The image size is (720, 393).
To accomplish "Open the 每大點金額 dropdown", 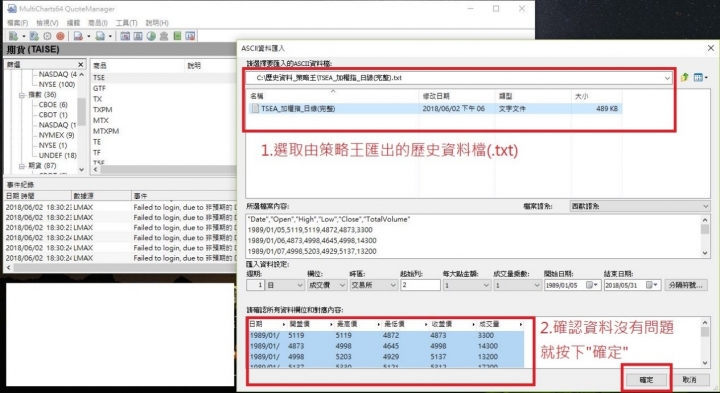I will click(x=467, y=285).
